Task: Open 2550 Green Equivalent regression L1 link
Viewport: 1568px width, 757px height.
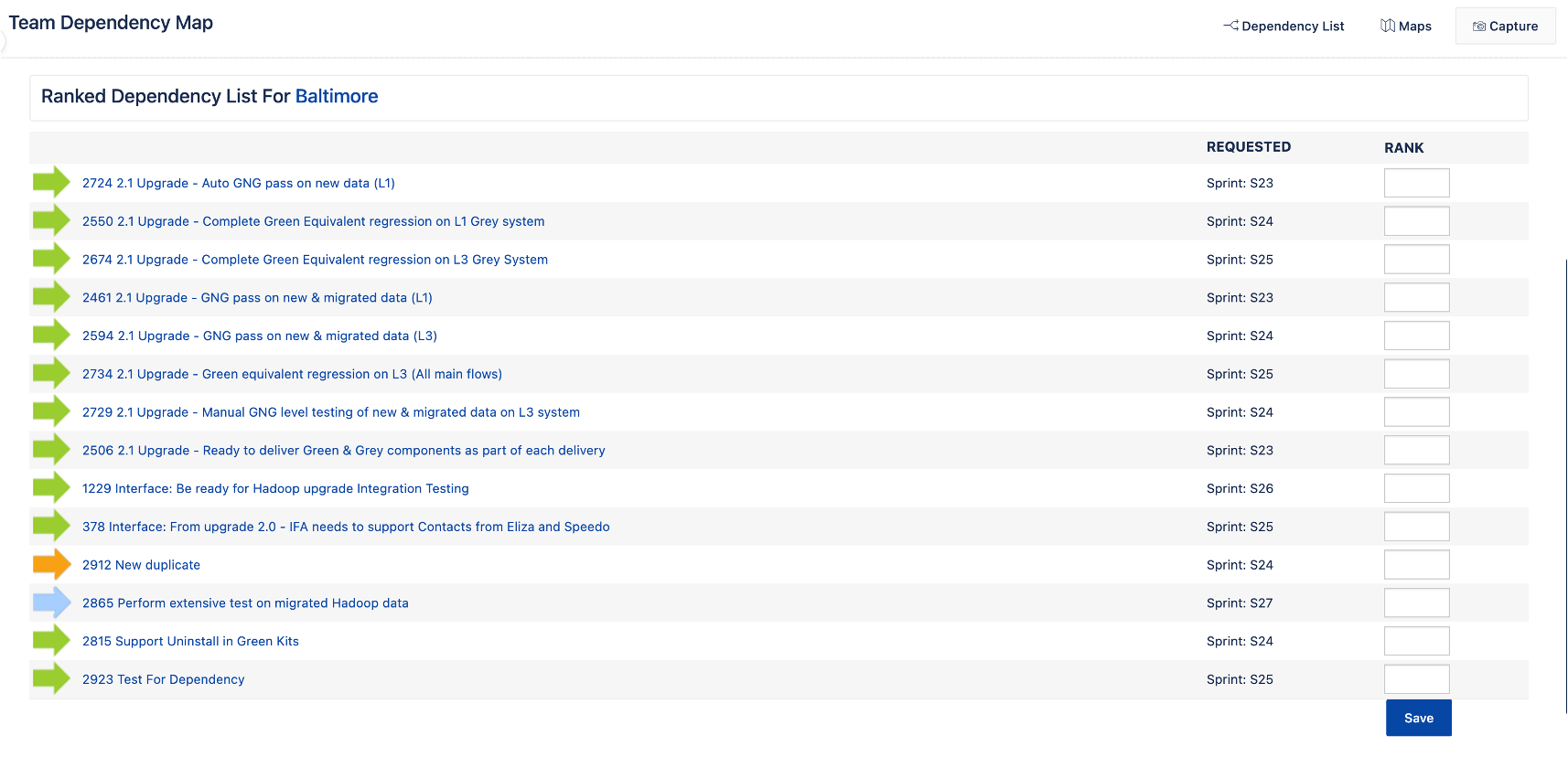Action: pyautogui.click(x=314, y=221)
